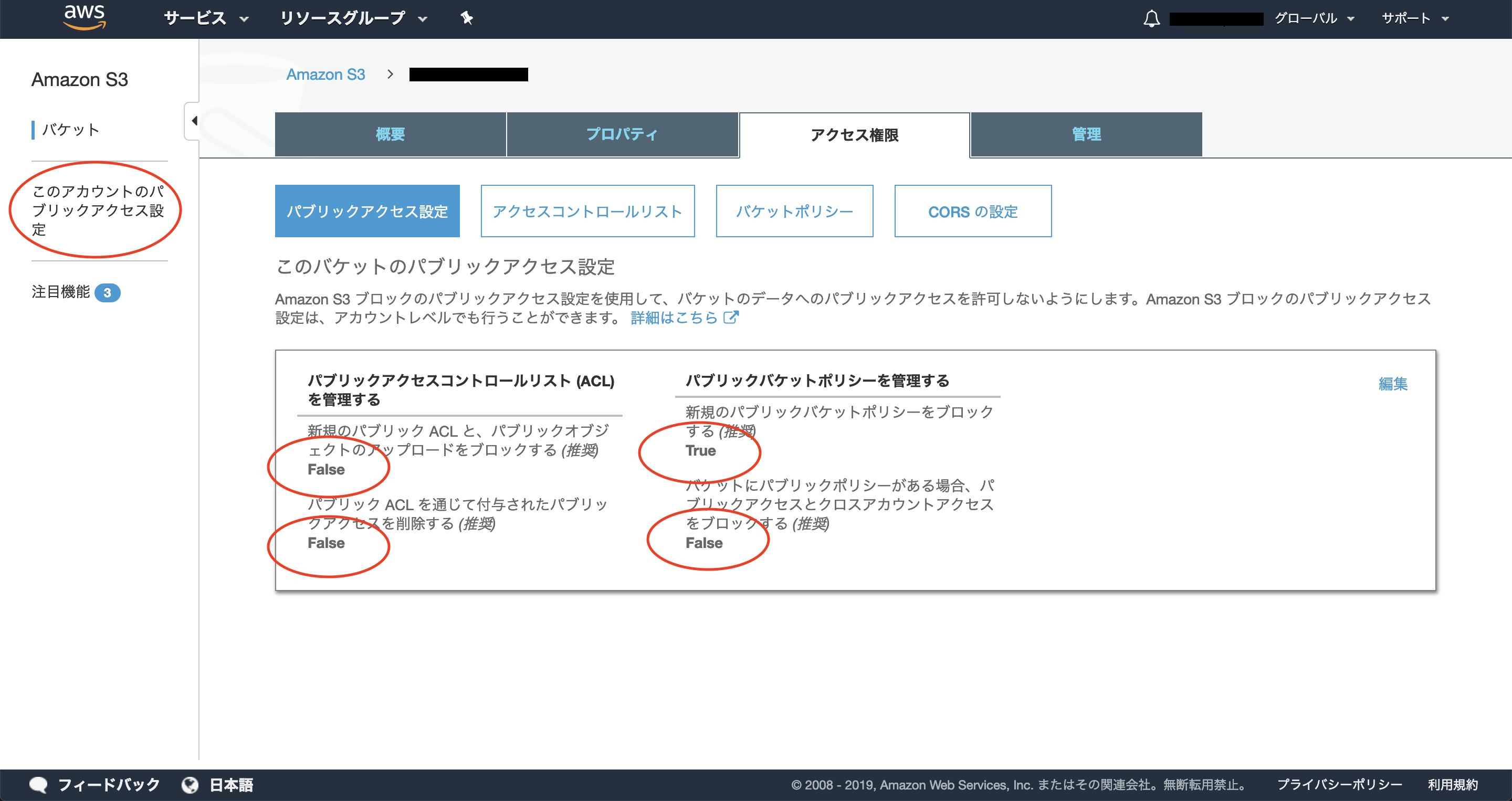Click the Amazon S3 breadcrumb link
The image size is (1512, 801).
click(325, 75)
